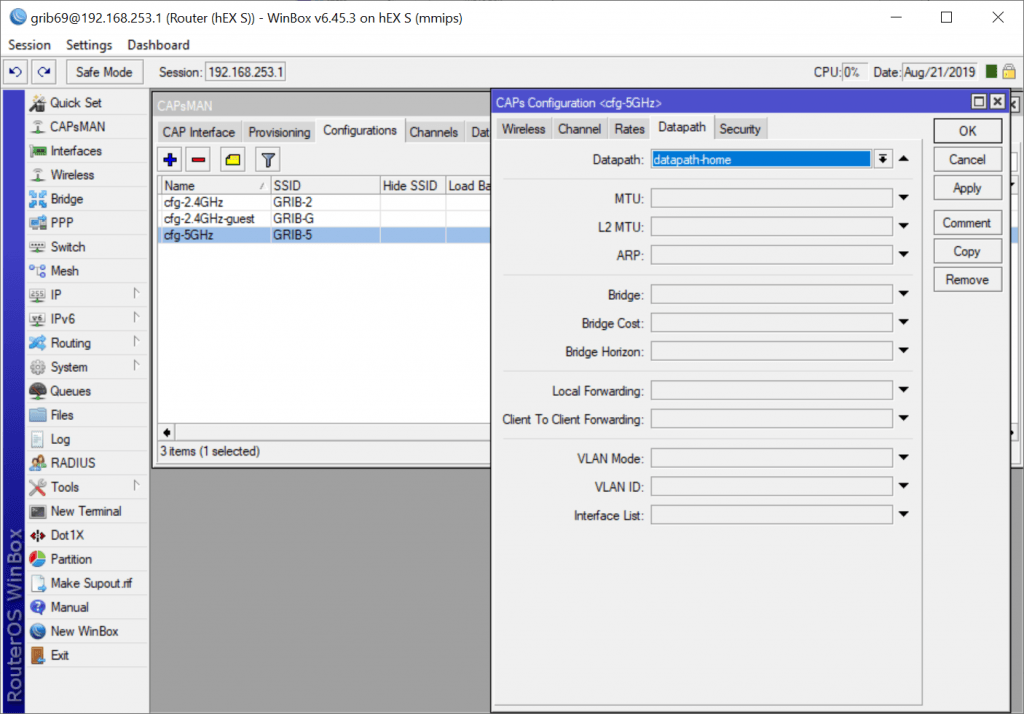Add new configuration with plus icon

point(170,160)
